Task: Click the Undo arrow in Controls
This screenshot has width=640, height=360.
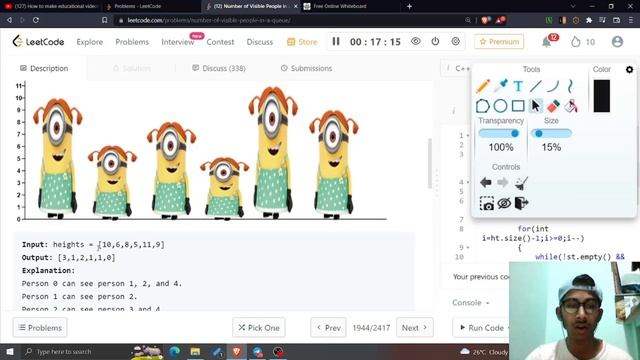Action: tap(485, 182)
